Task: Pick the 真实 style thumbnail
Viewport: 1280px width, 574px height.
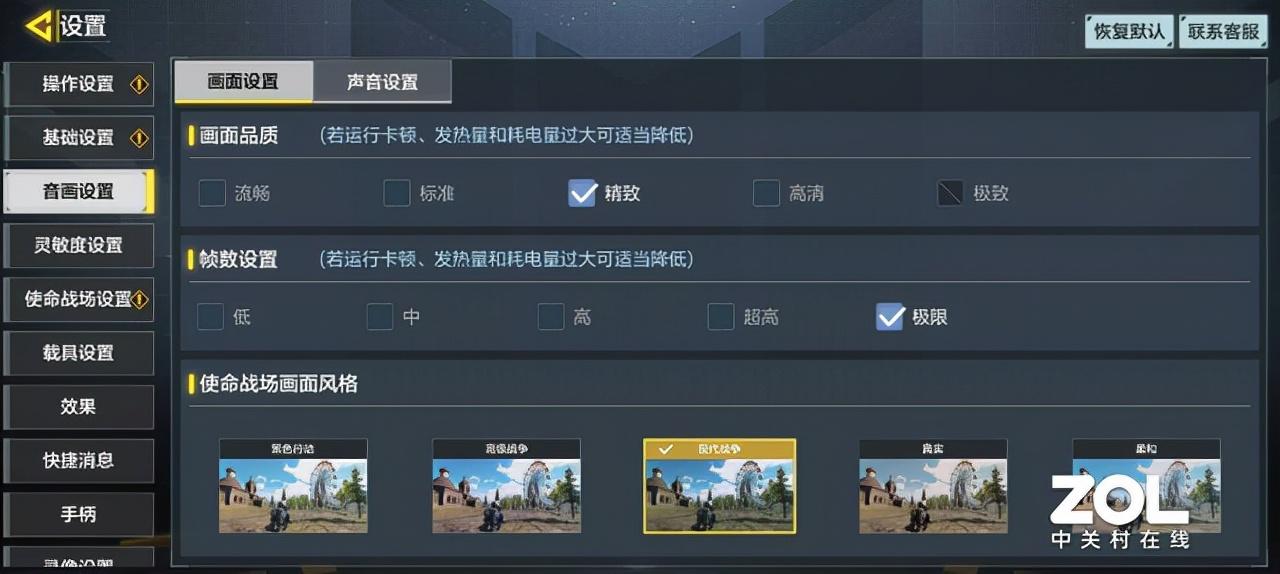Action: pyautogui.click(x=933, y=486)
